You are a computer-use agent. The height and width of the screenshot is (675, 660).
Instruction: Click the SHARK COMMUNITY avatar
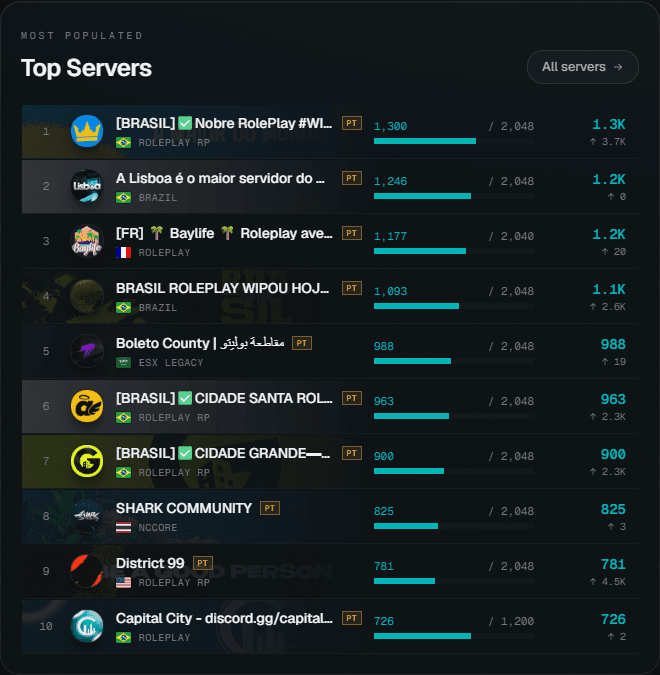coord(87,516)
